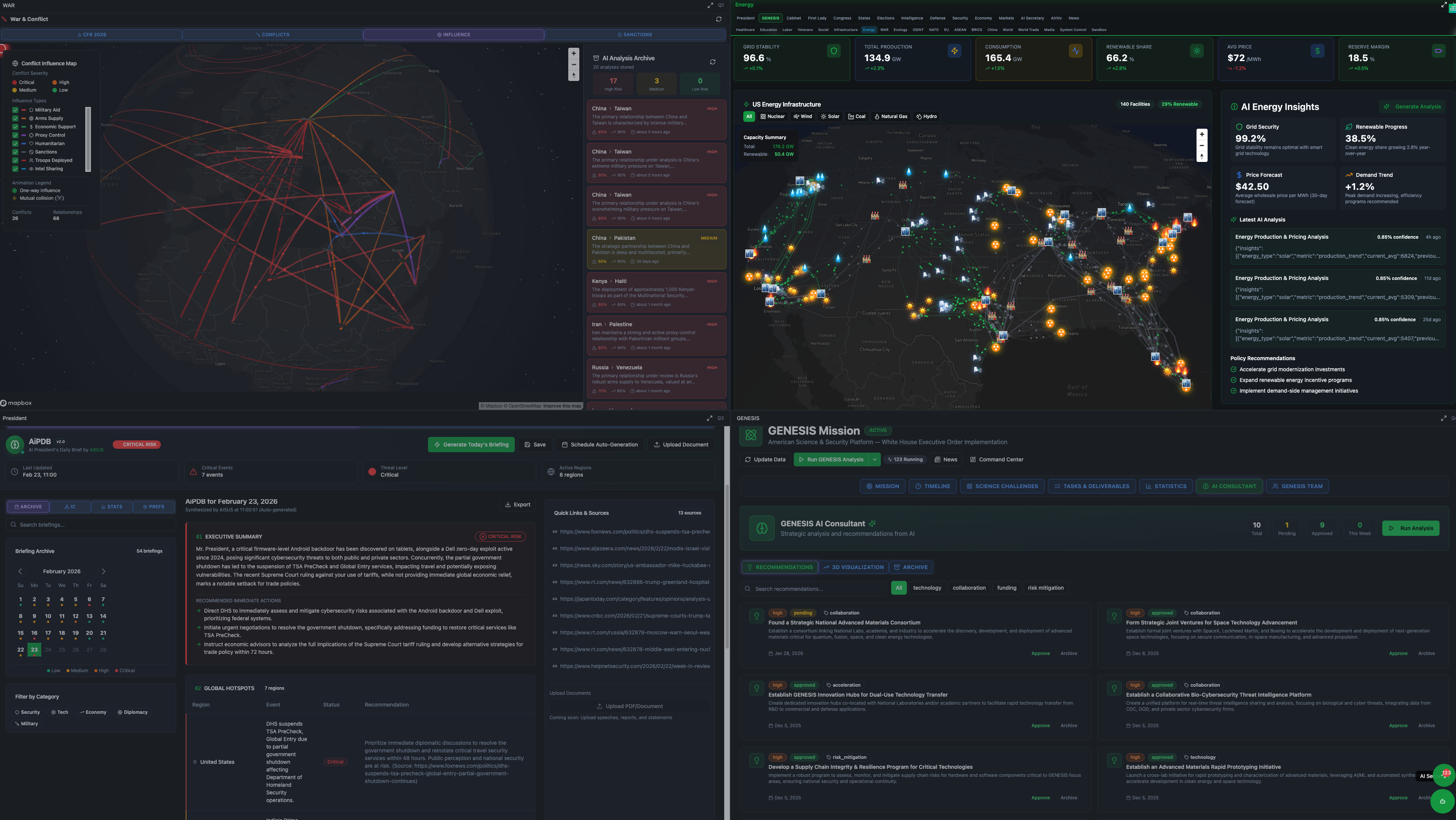1456x820 pixels.
Task: Zoom in on the conflict influence map
Action: point(573,53)
